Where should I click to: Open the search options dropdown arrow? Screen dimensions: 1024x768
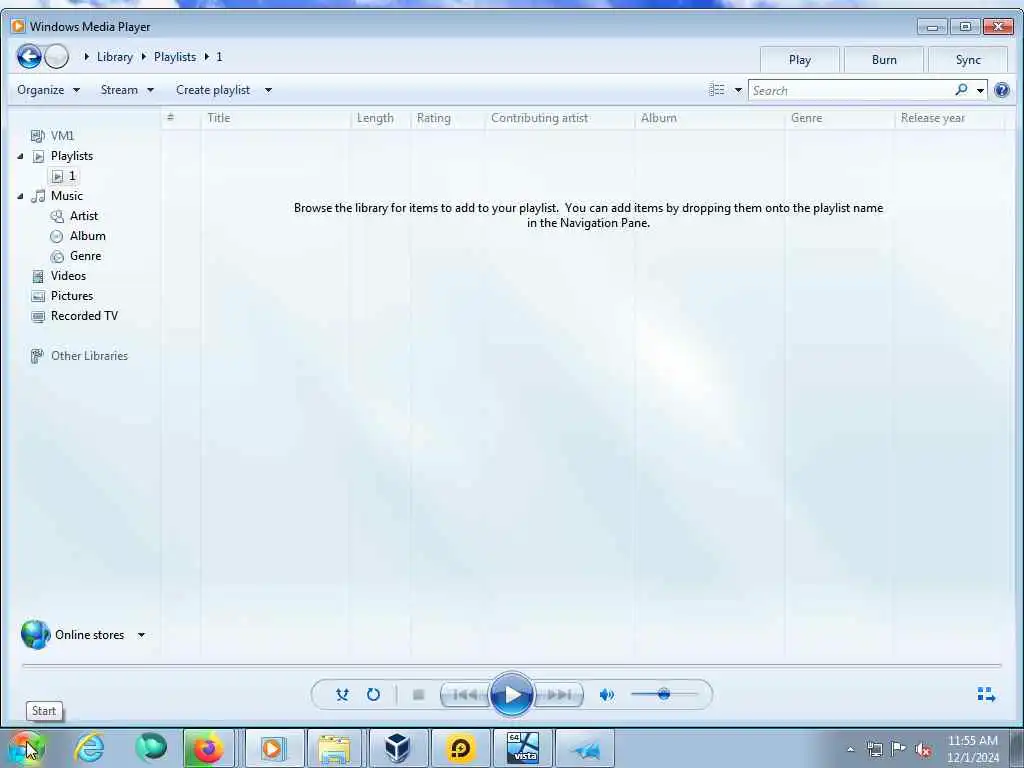coord(980,90)
